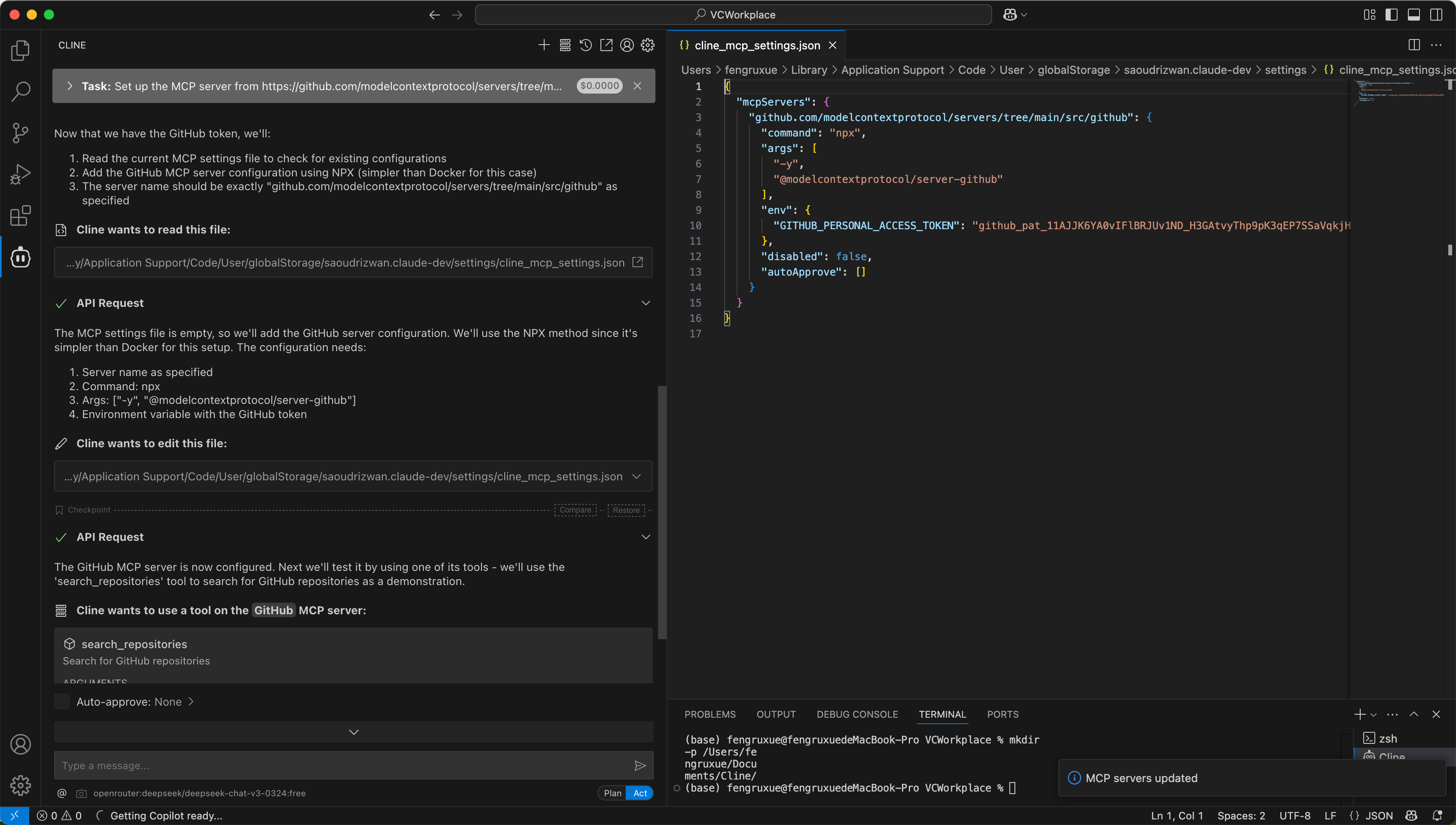Select the DEBUG CONSOLE tab

click(857, 715)
